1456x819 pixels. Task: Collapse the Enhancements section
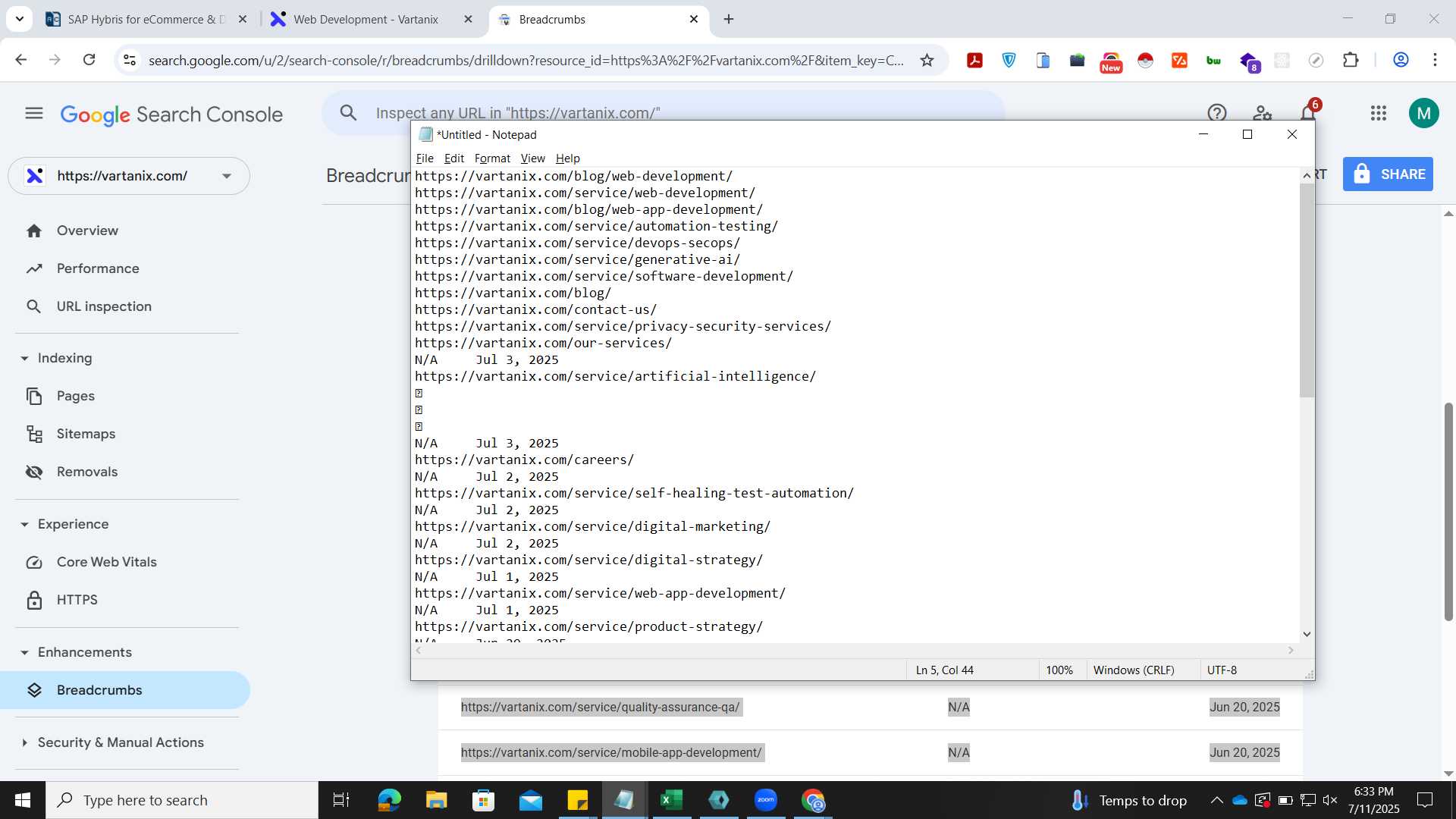coord(24,652)
